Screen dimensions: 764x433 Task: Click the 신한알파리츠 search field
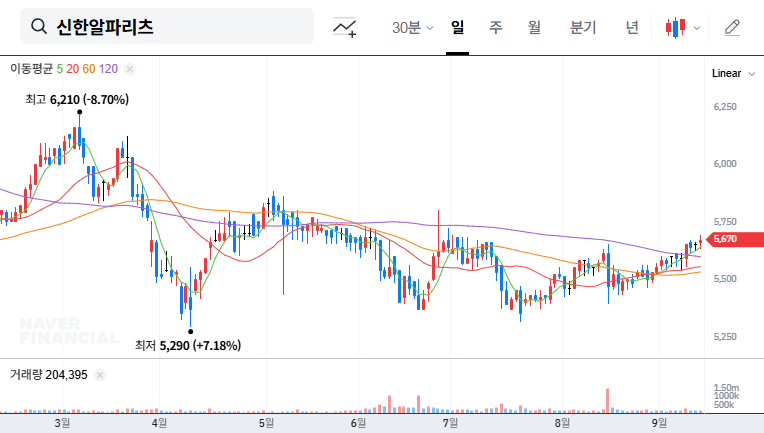167,26
